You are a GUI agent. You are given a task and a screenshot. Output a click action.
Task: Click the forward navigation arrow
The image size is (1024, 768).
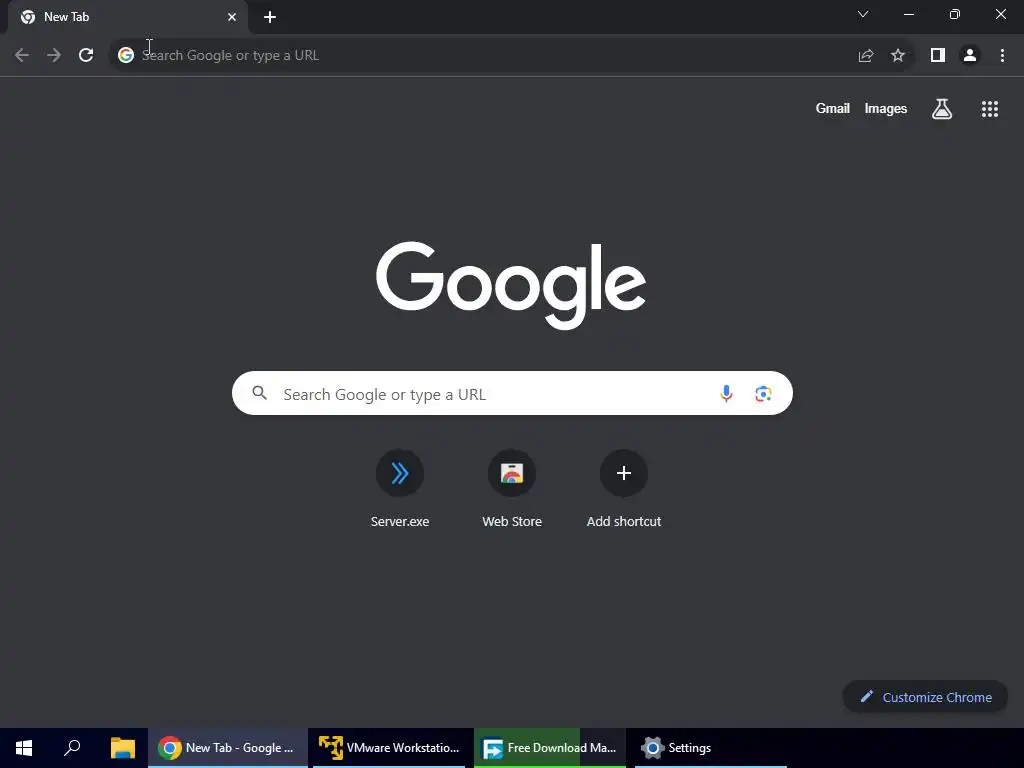pyautogui.click(x=54, y=56)
